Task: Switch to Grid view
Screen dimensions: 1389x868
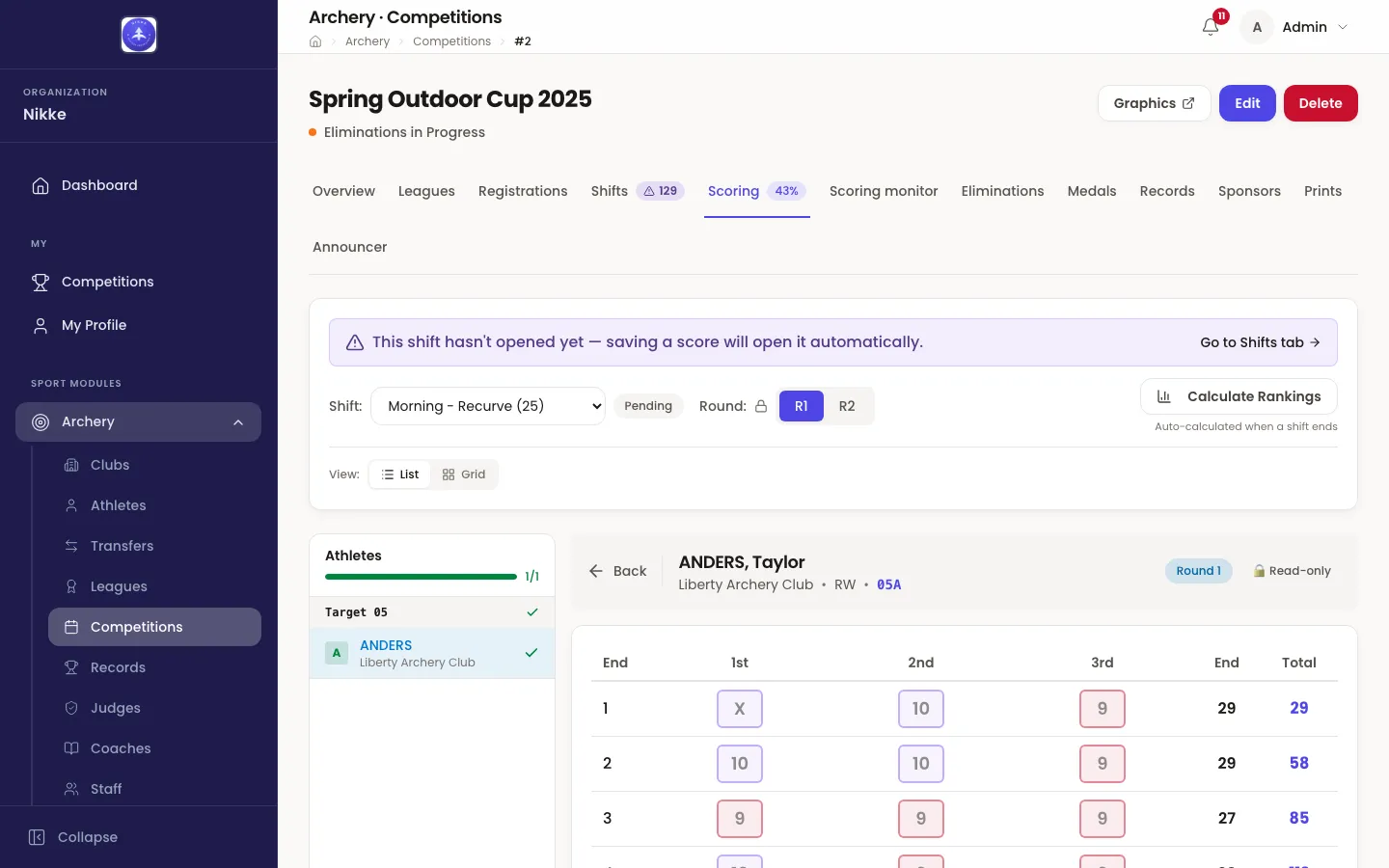Action: pos(464,475)
